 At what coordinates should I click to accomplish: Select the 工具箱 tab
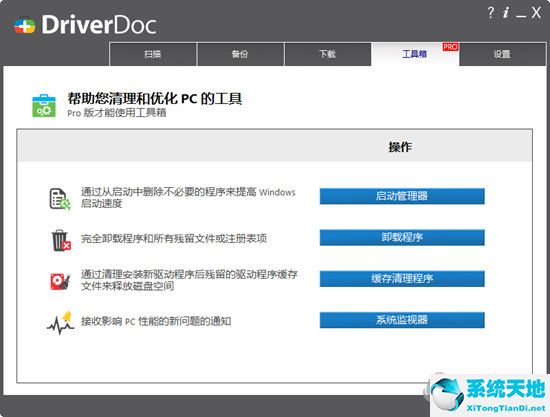[x=415, y=54]
